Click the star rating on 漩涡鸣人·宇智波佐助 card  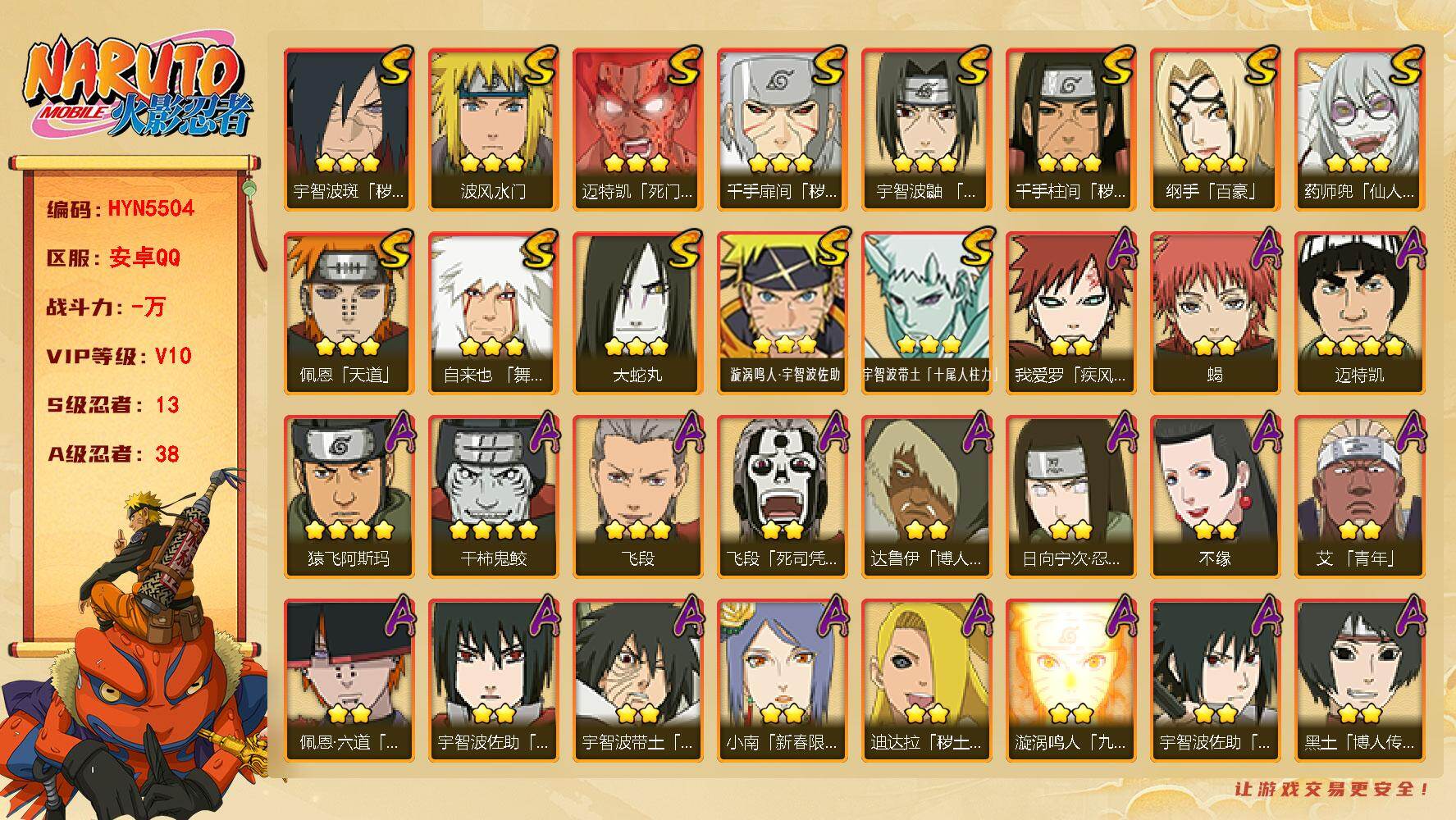[x=782, y=344]
